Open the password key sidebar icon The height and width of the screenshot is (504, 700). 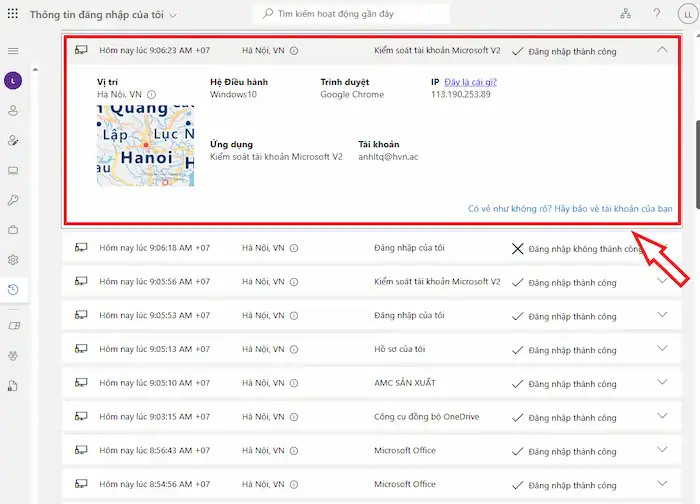[13, 200]
